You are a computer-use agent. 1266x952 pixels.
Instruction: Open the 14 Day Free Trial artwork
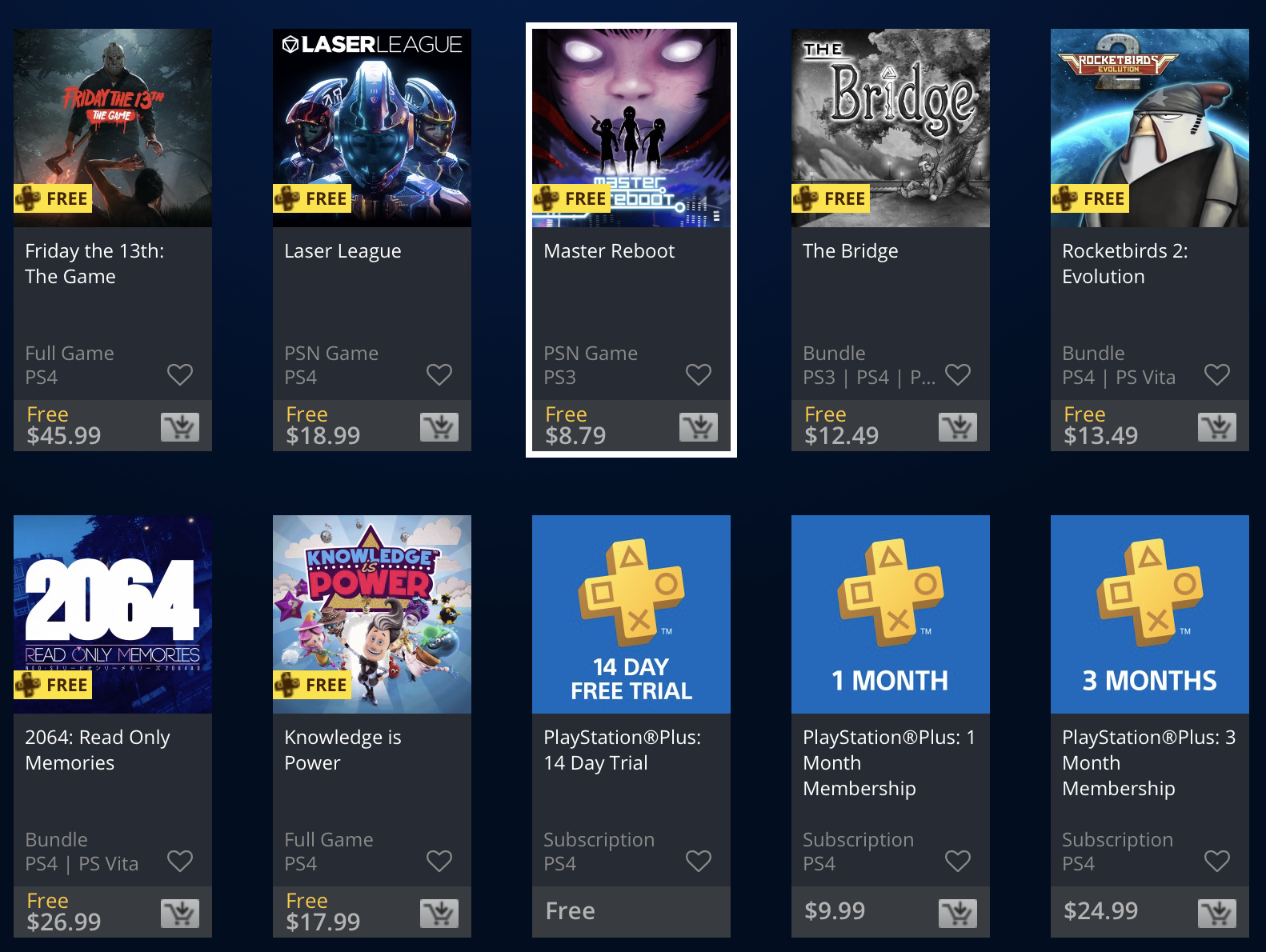tap(631, 614)
